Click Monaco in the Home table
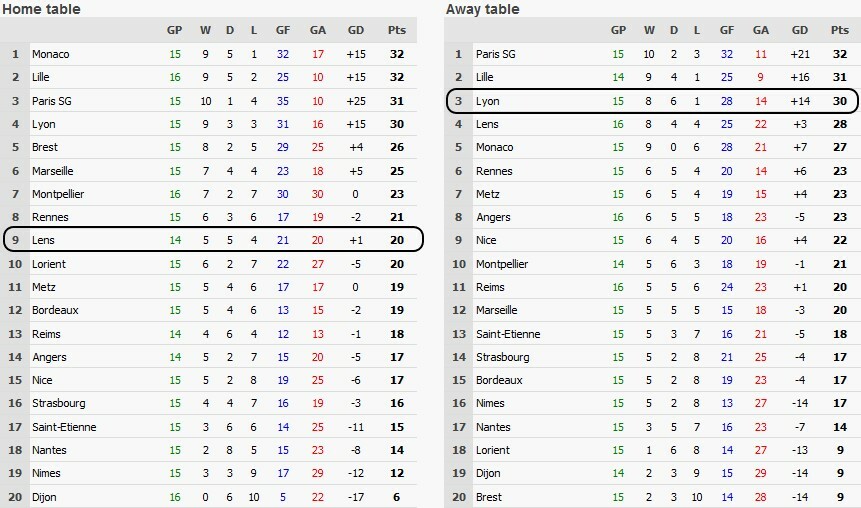Viewport: 861px width, 508px height. click(50, 53)
